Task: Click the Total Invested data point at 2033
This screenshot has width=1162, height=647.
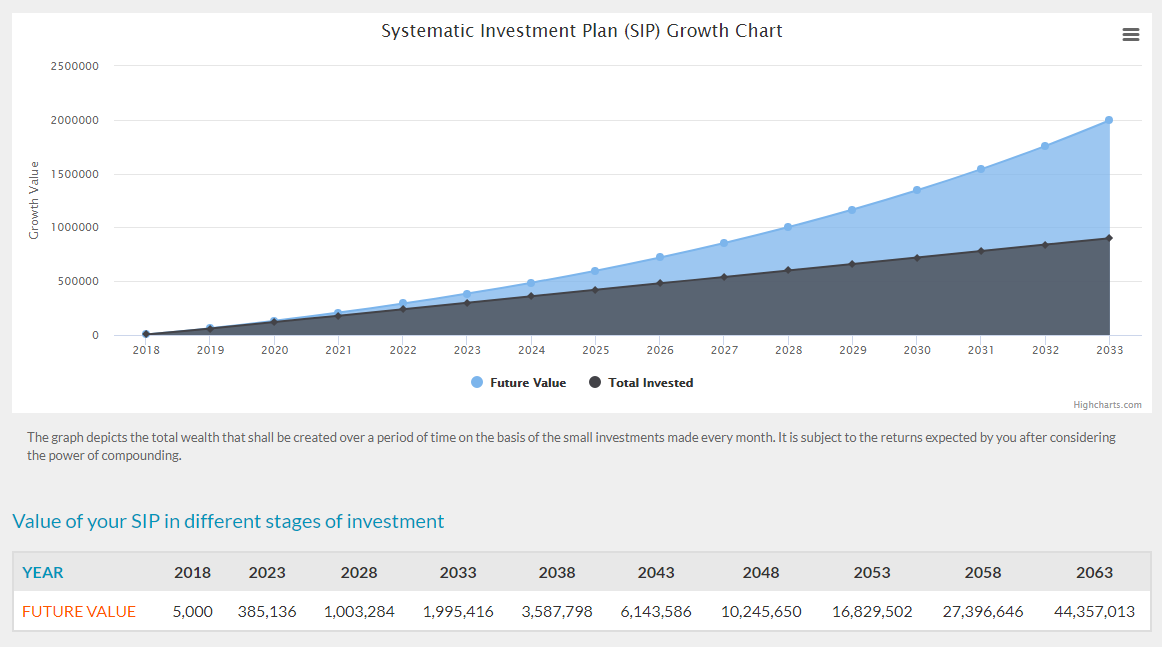Action: (1109, 238)
